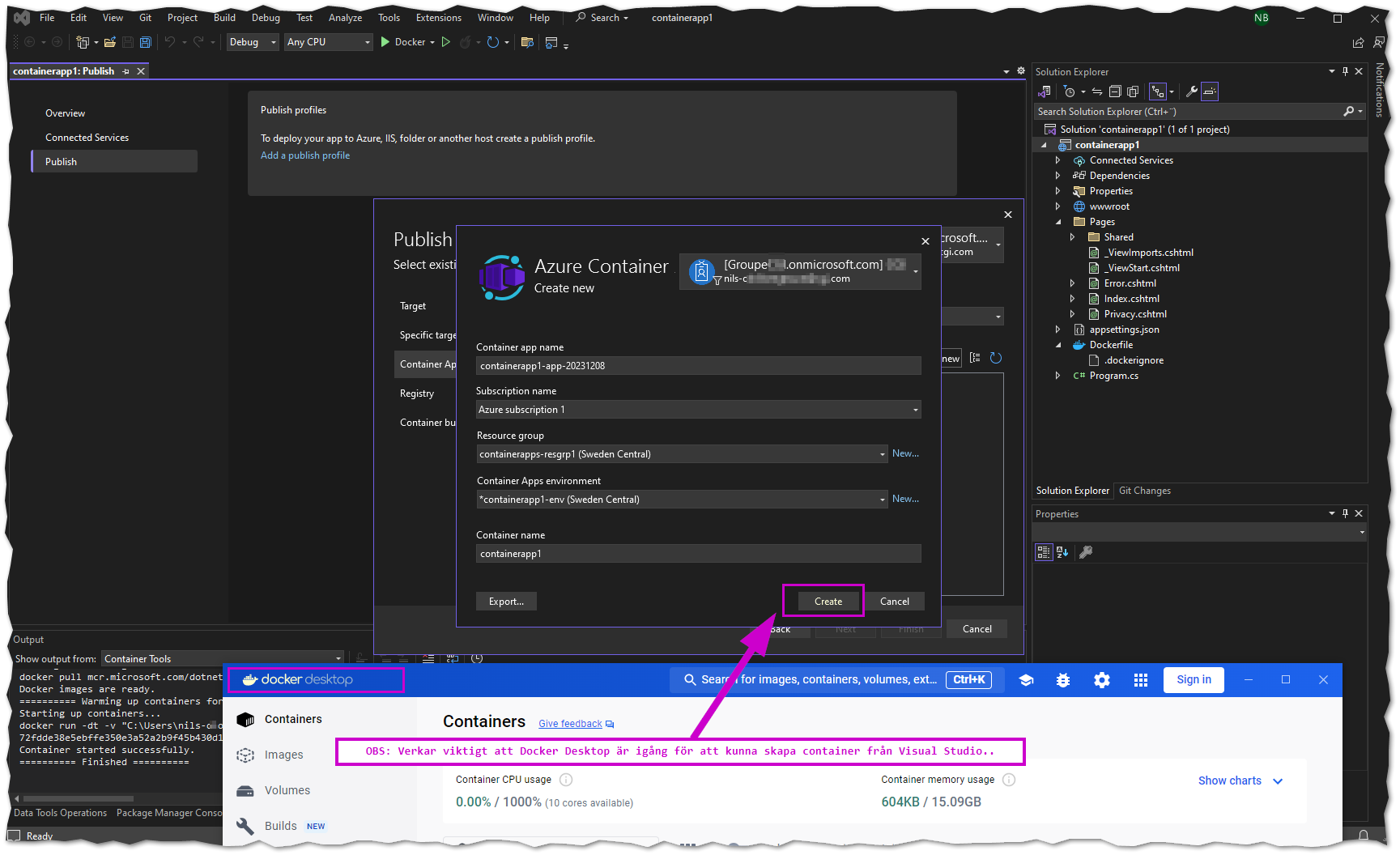
Task: Click refresh icon in Publish dialog
Action: click(x=996, y=358)
